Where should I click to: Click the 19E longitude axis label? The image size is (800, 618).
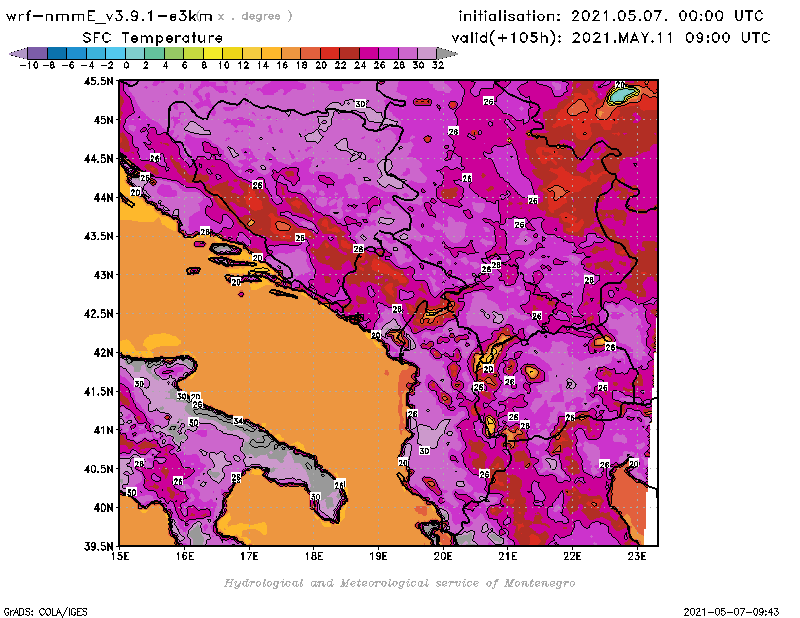pos(378,556)
